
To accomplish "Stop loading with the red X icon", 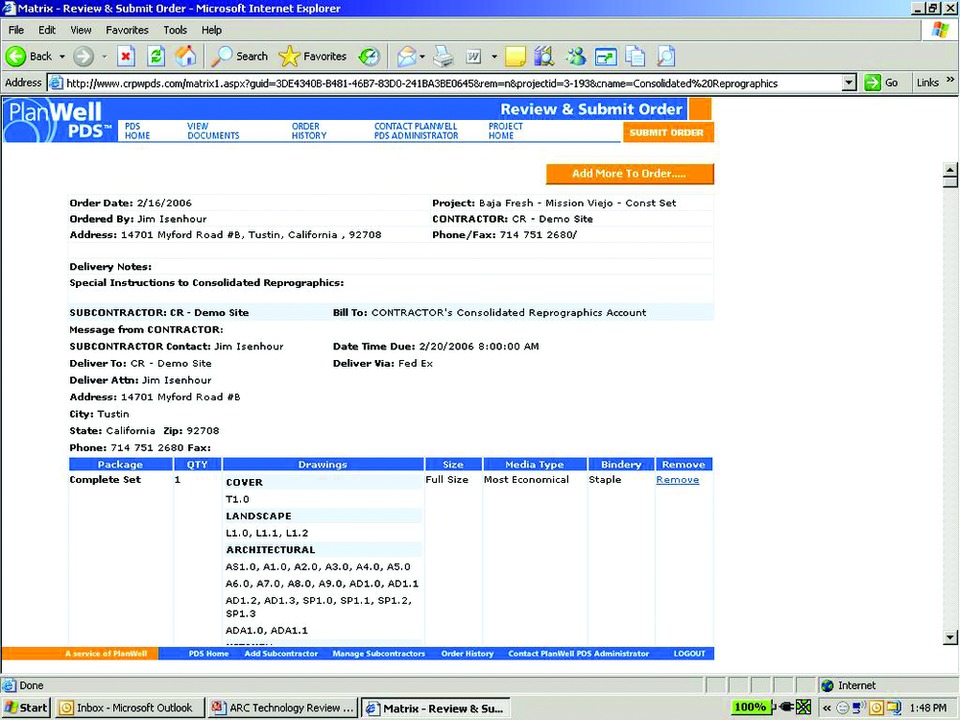I will click(126, 57).
